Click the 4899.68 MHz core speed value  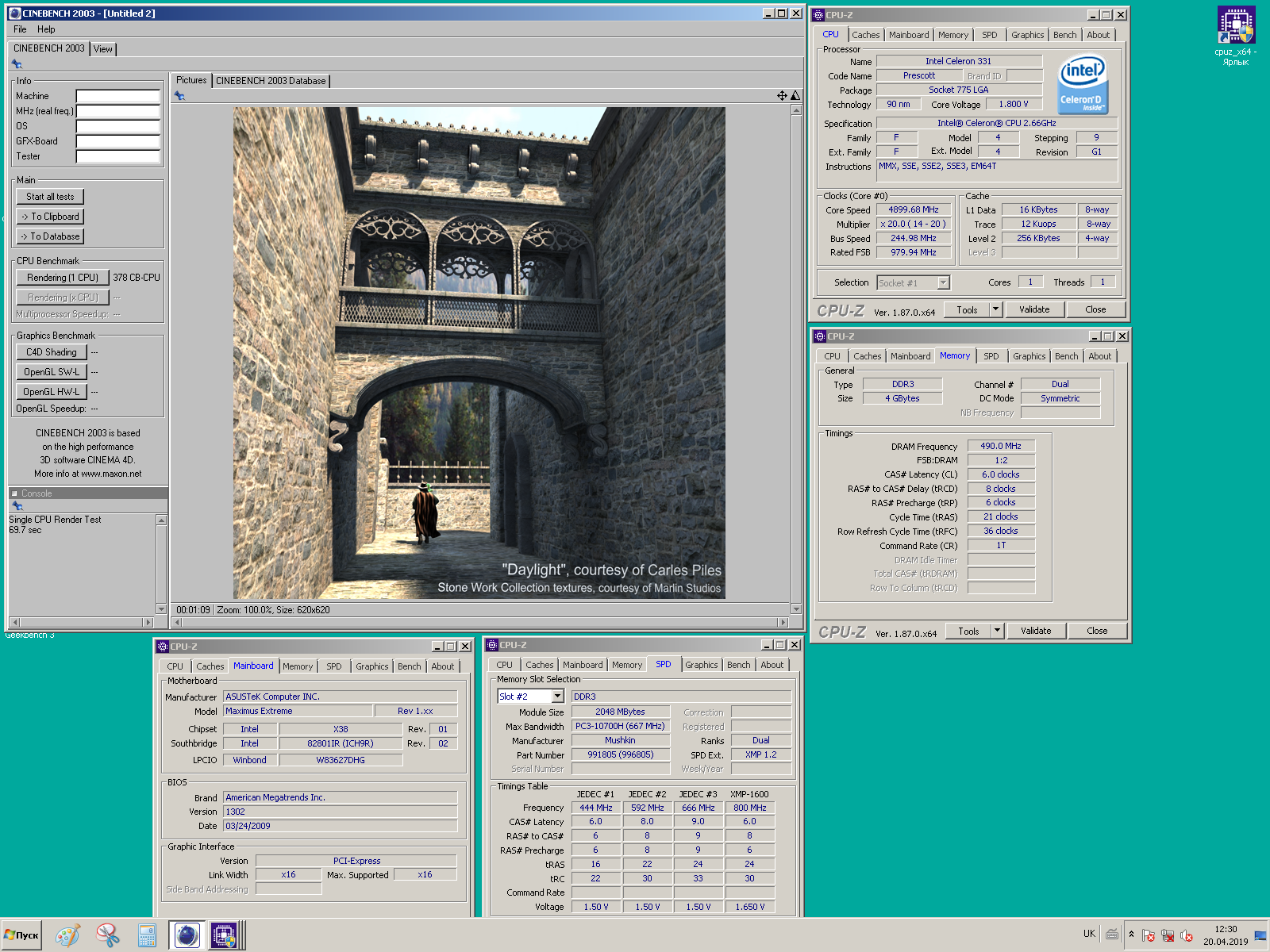coord(913,210)
